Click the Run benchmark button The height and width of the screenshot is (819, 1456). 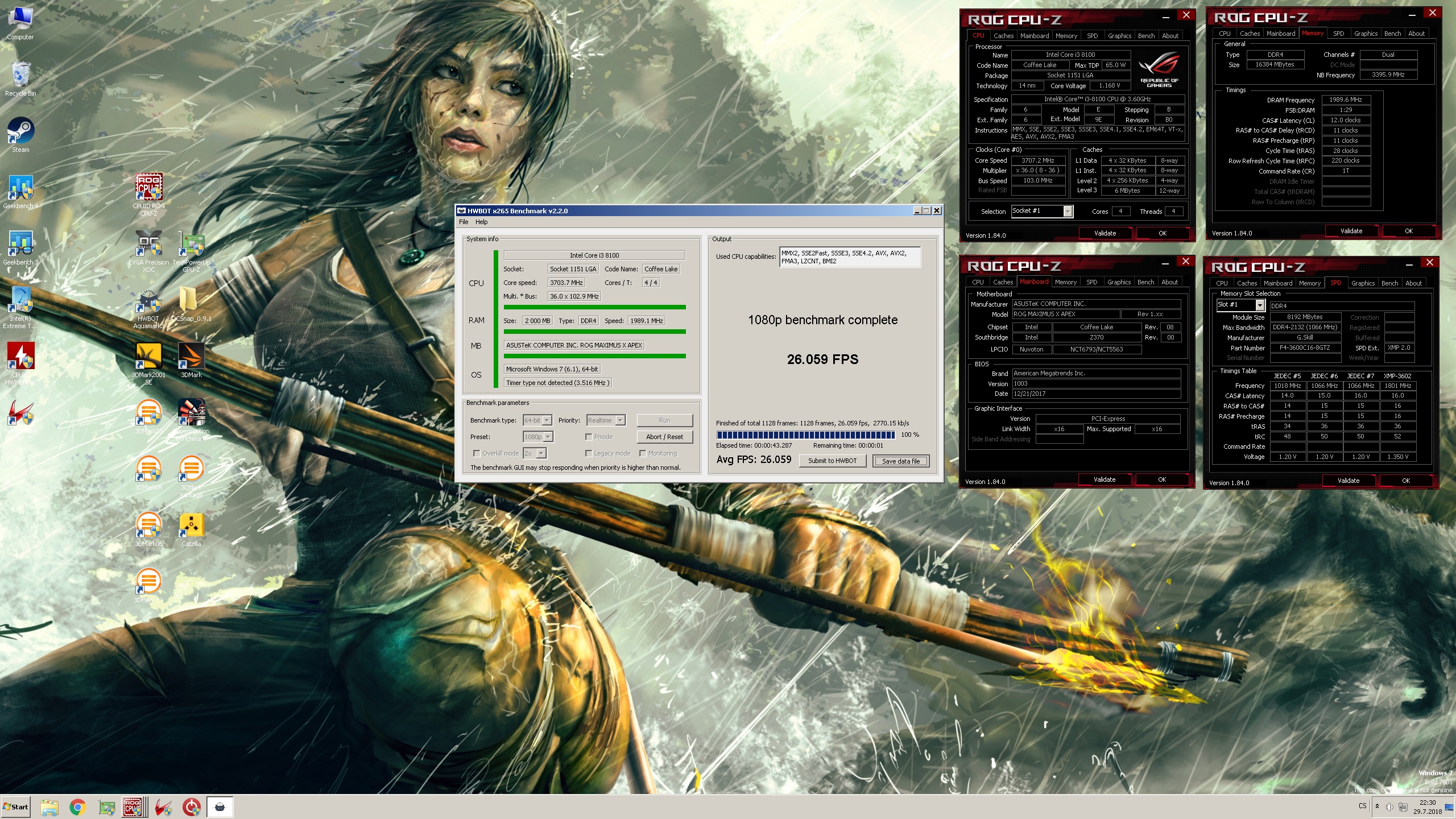coord(664,420)
